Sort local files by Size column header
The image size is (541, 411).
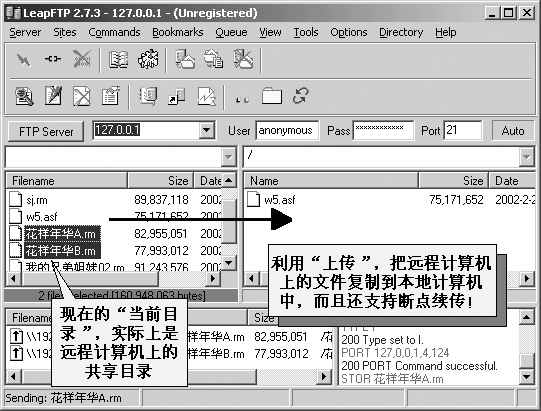pyautogui.click(x=160, y=181)
